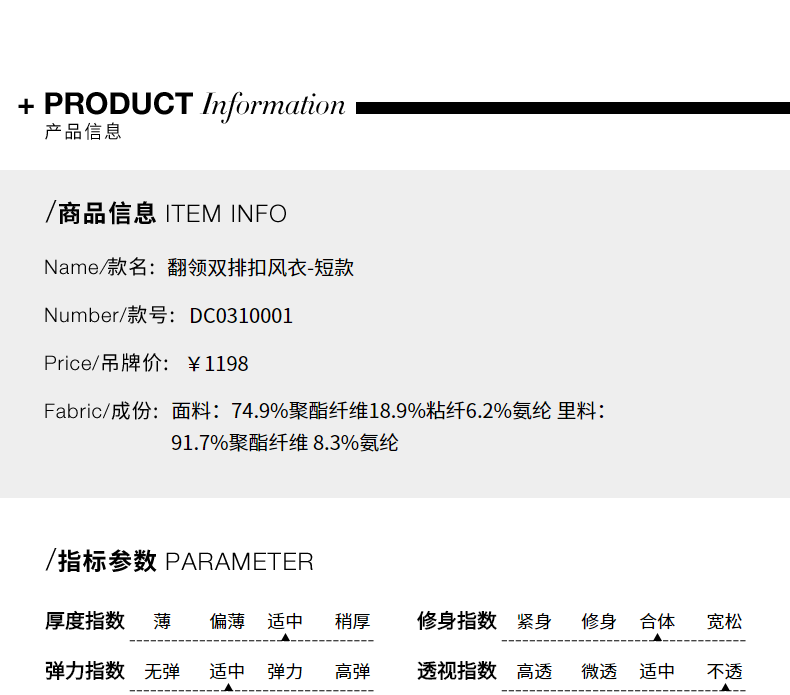Click the fit index marker triangle under 合体
This screenshot has height=695, width=790.
click(x=657, y=638)
